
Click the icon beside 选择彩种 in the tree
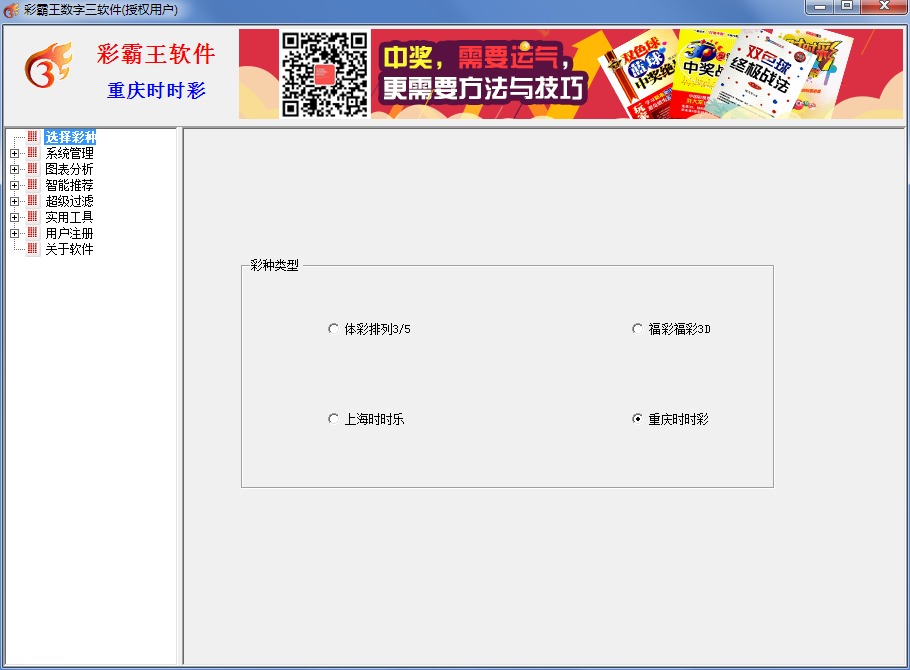pos(33,137)
